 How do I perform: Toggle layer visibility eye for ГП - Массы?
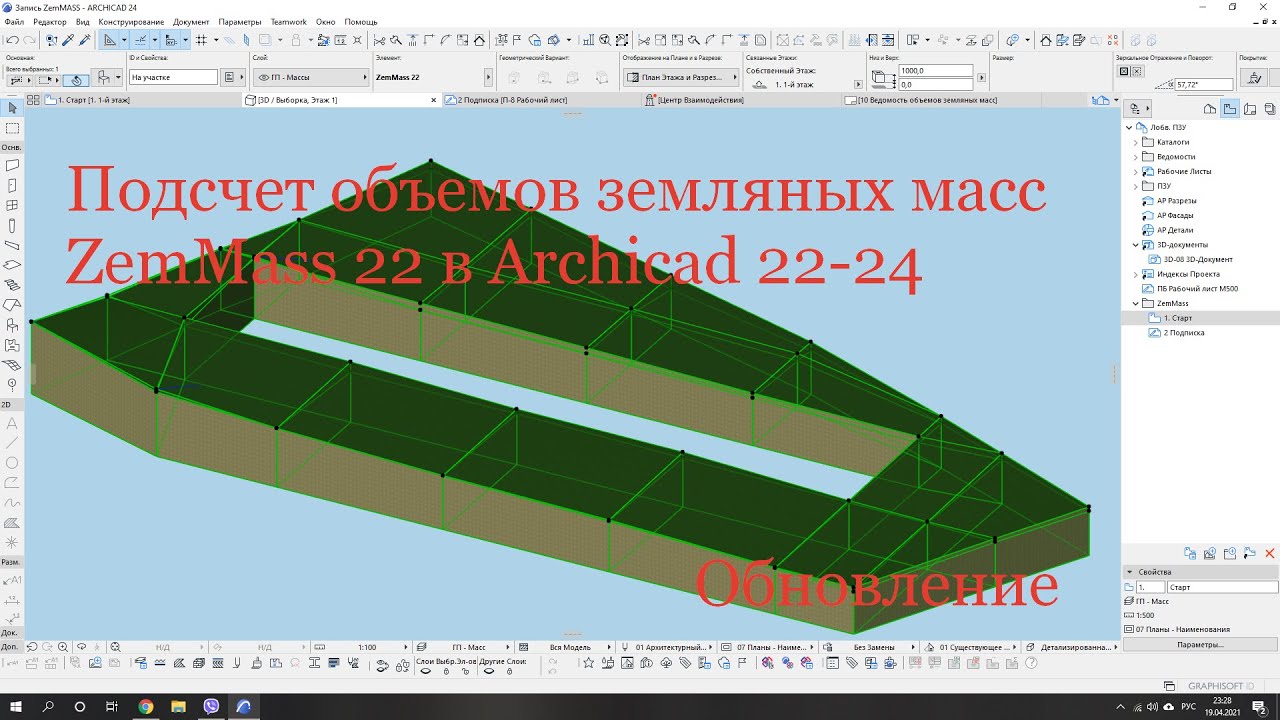pyautogui.click(x=263, y=77)
